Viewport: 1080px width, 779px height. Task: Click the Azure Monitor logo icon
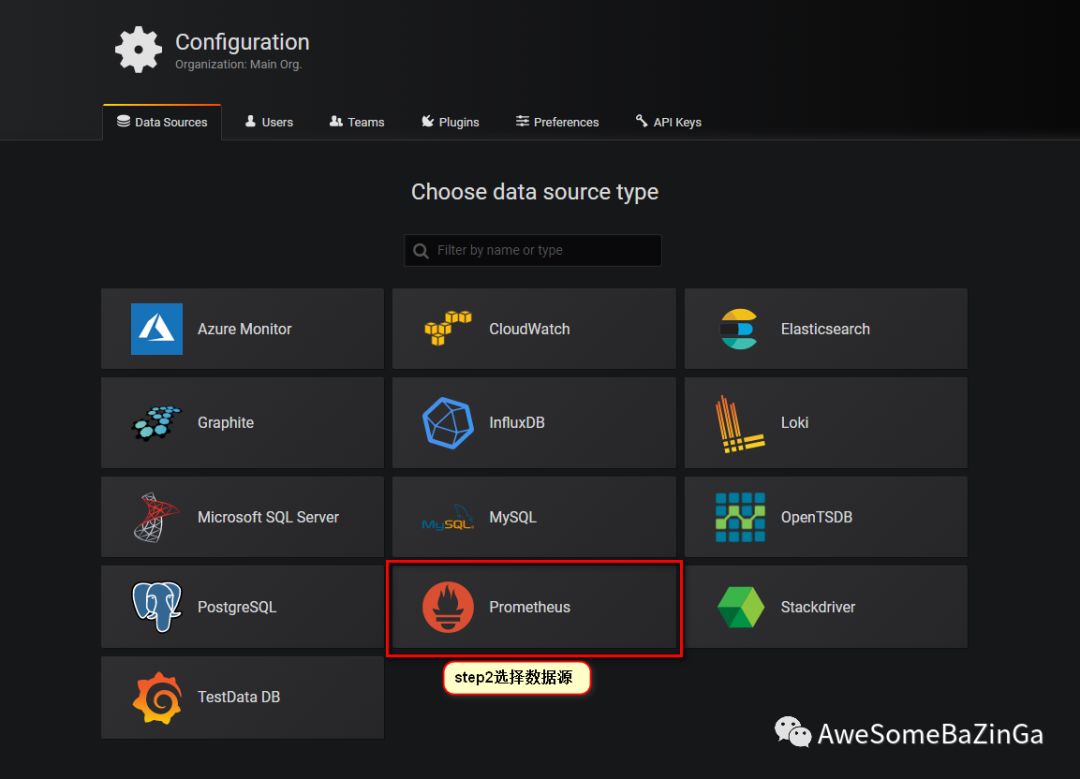point(156,329)
